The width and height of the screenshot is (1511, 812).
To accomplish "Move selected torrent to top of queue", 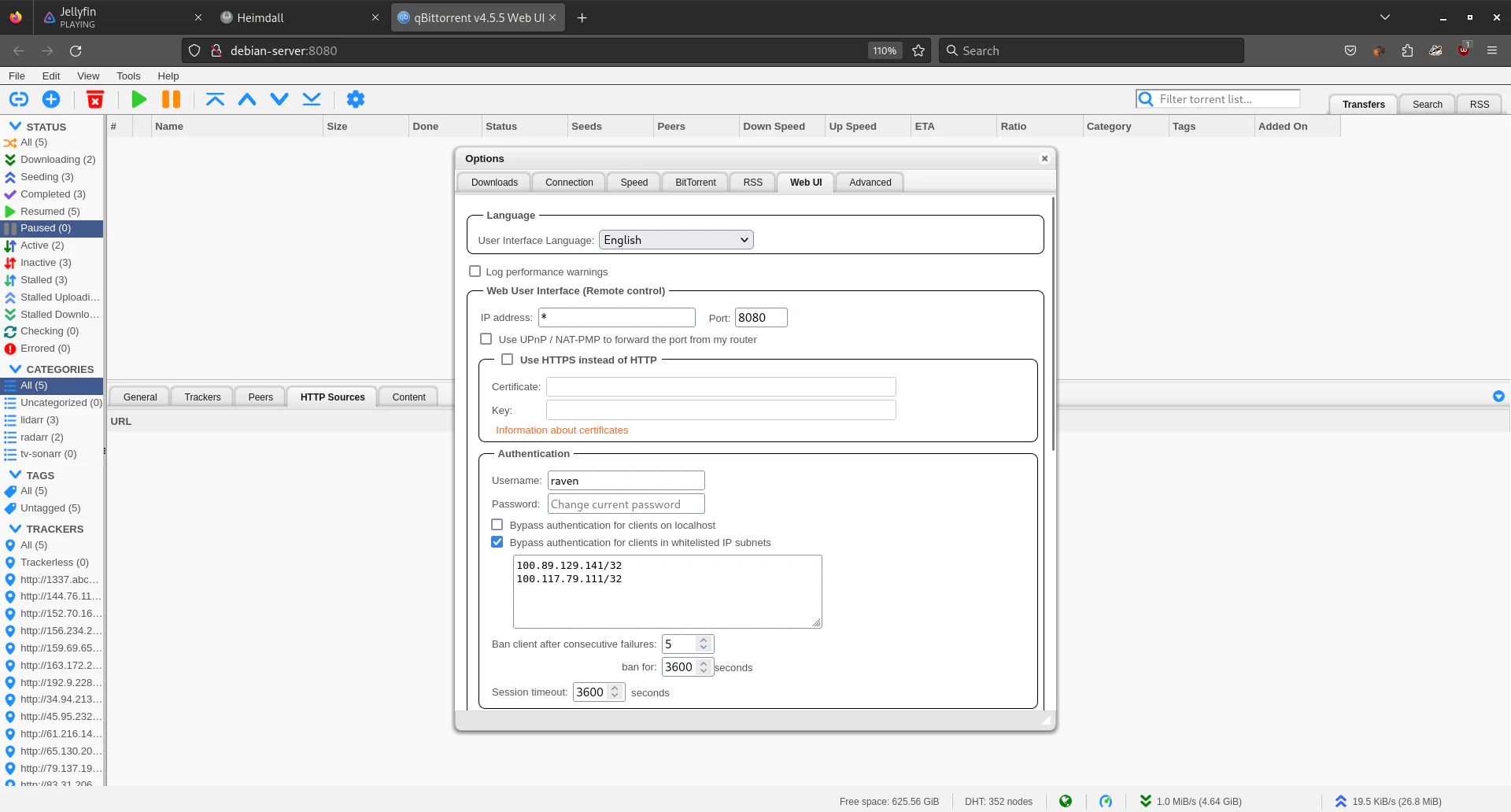I will (215, 99).
